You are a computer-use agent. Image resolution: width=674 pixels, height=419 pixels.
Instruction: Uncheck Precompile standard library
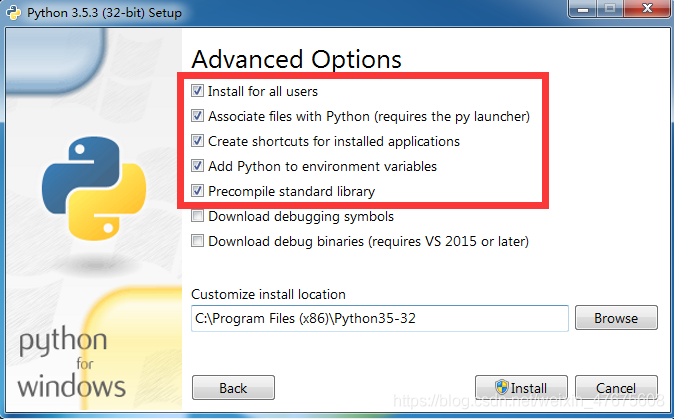(198, 191)
